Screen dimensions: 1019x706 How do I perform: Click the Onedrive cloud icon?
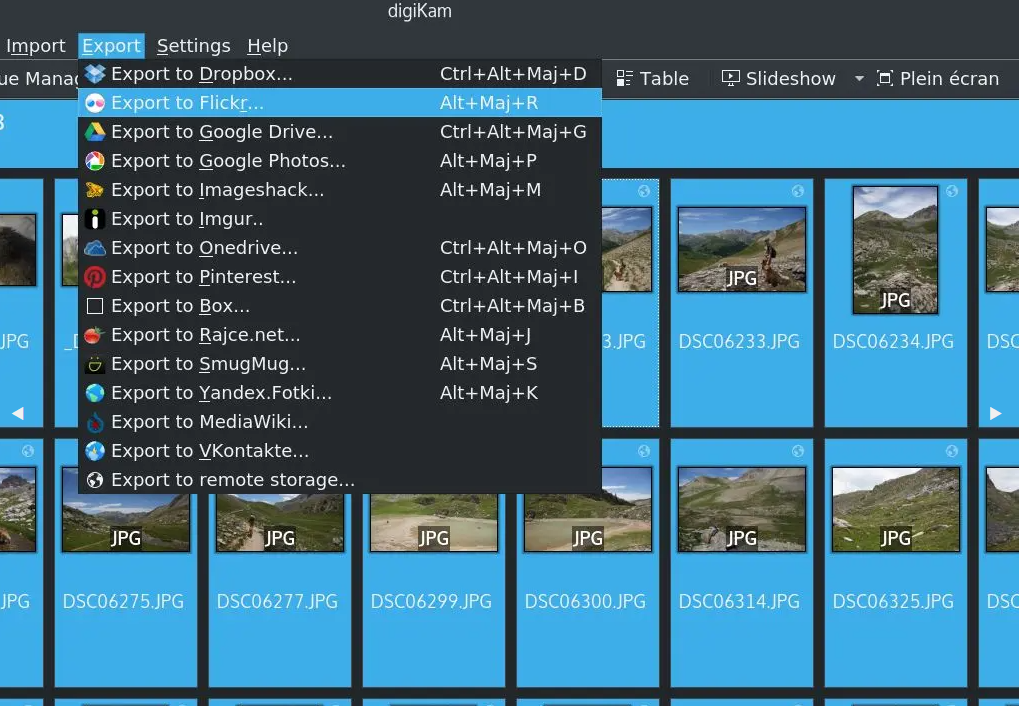(95, 248)
